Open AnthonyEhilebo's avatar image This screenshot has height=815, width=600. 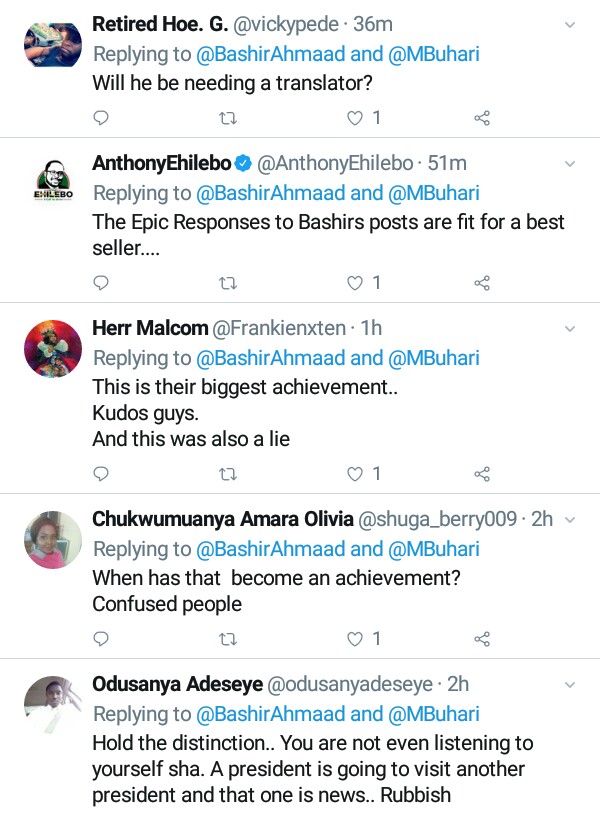52,184
